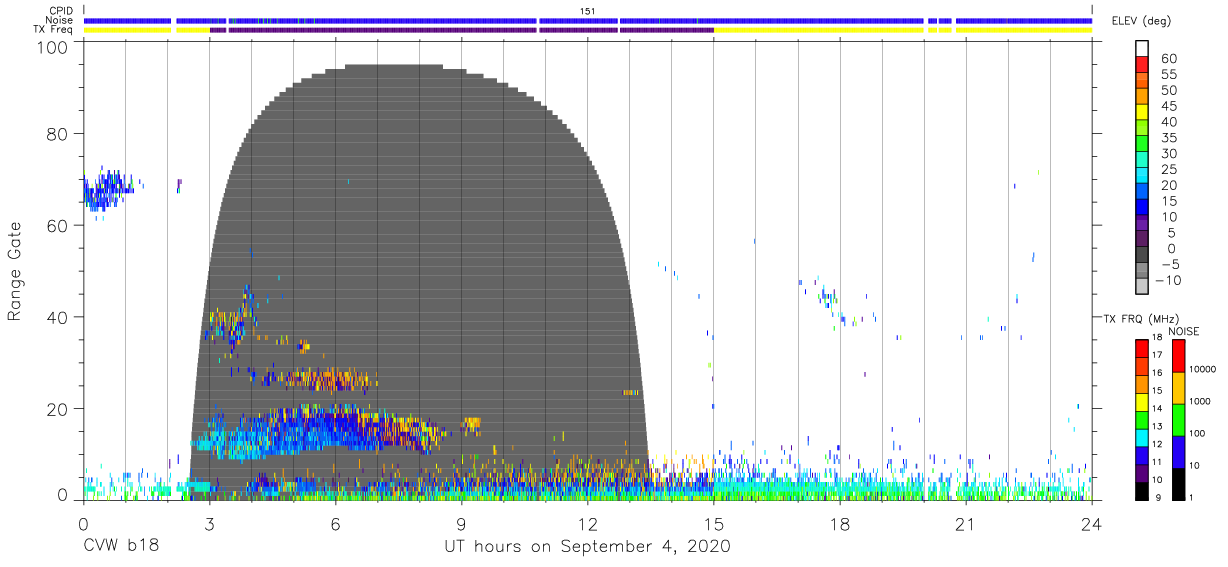Click the red segment of the ELEV color bar
This screenshot has width=1228, height=567.
[1141, 65]
